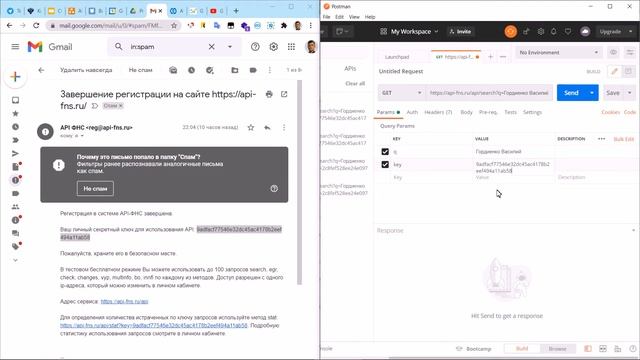Click the labels icon in Gmail toolbar

[x=253, y=70]
